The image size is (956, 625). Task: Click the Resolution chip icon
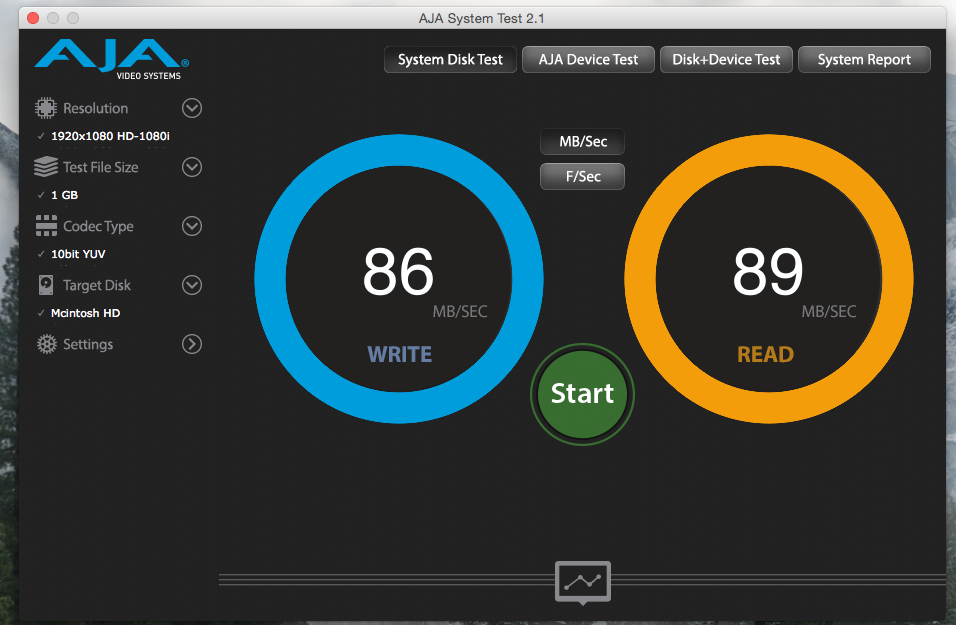pyautogui.click(x=46, y=108)
